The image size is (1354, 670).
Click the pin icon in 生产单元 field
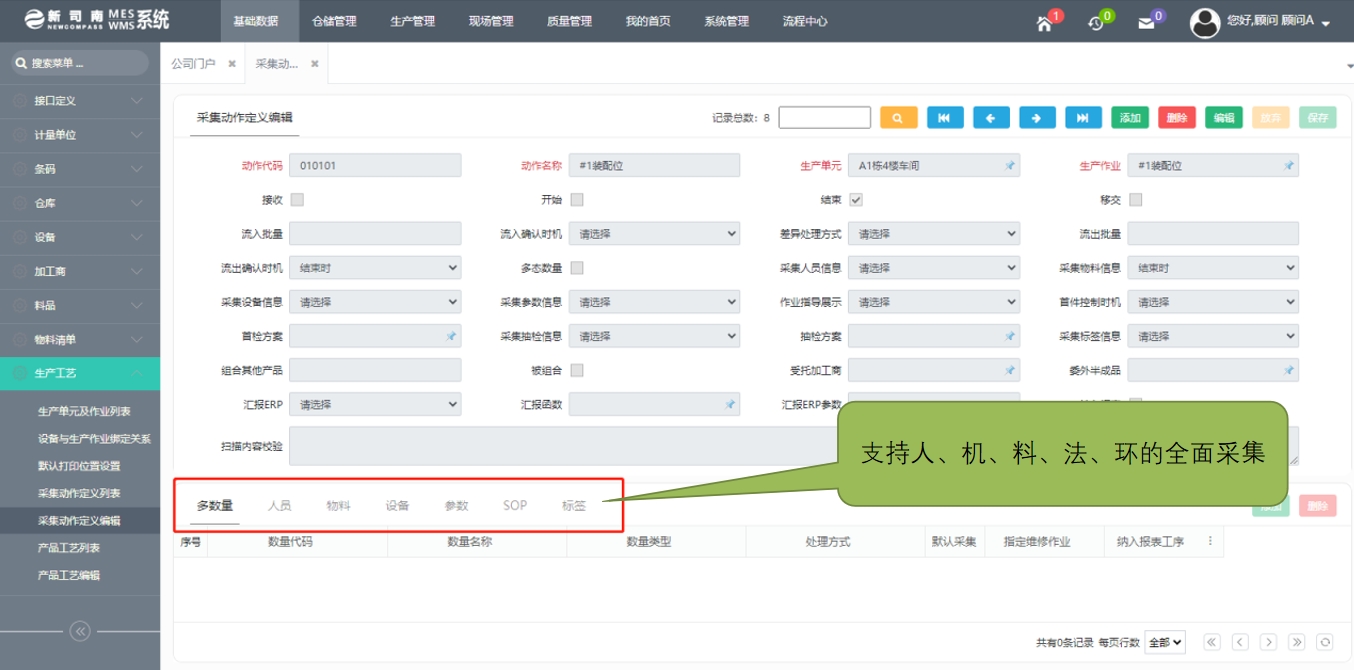pos(1009,166)
